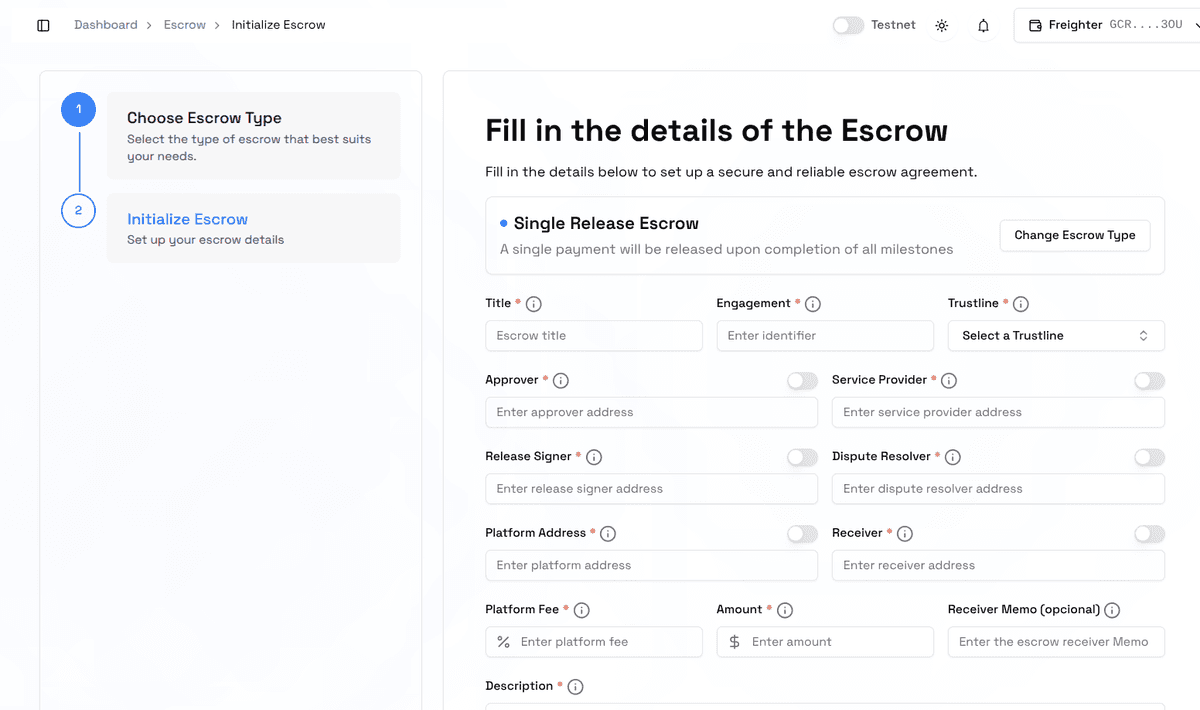Click inside the Enter amount field
Screen dimensions: 1200x710
(840, 641)
